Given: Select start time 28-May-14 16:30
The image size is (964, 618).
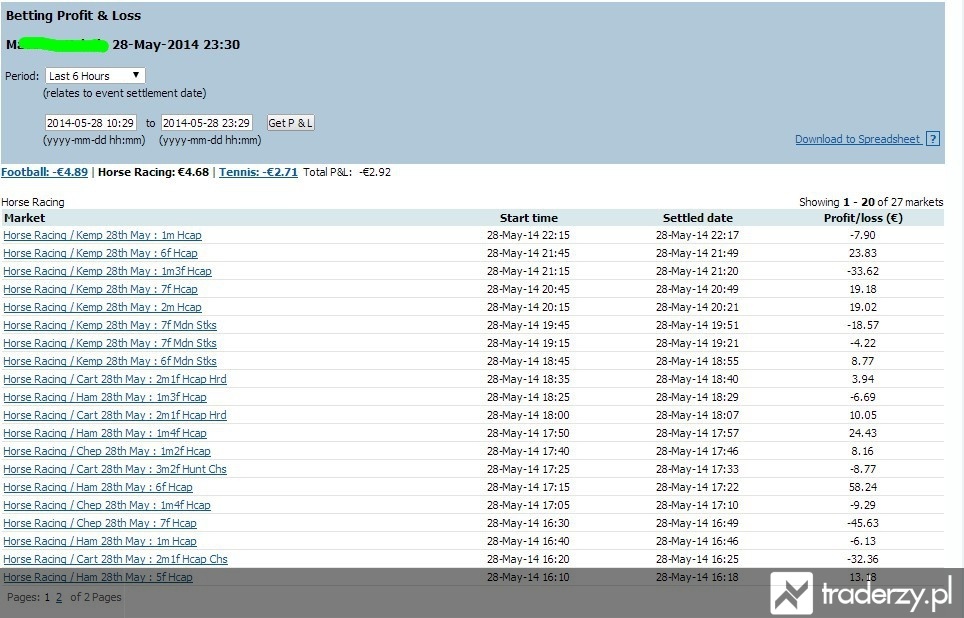Looking at the screenshot, I should [528, 523].
